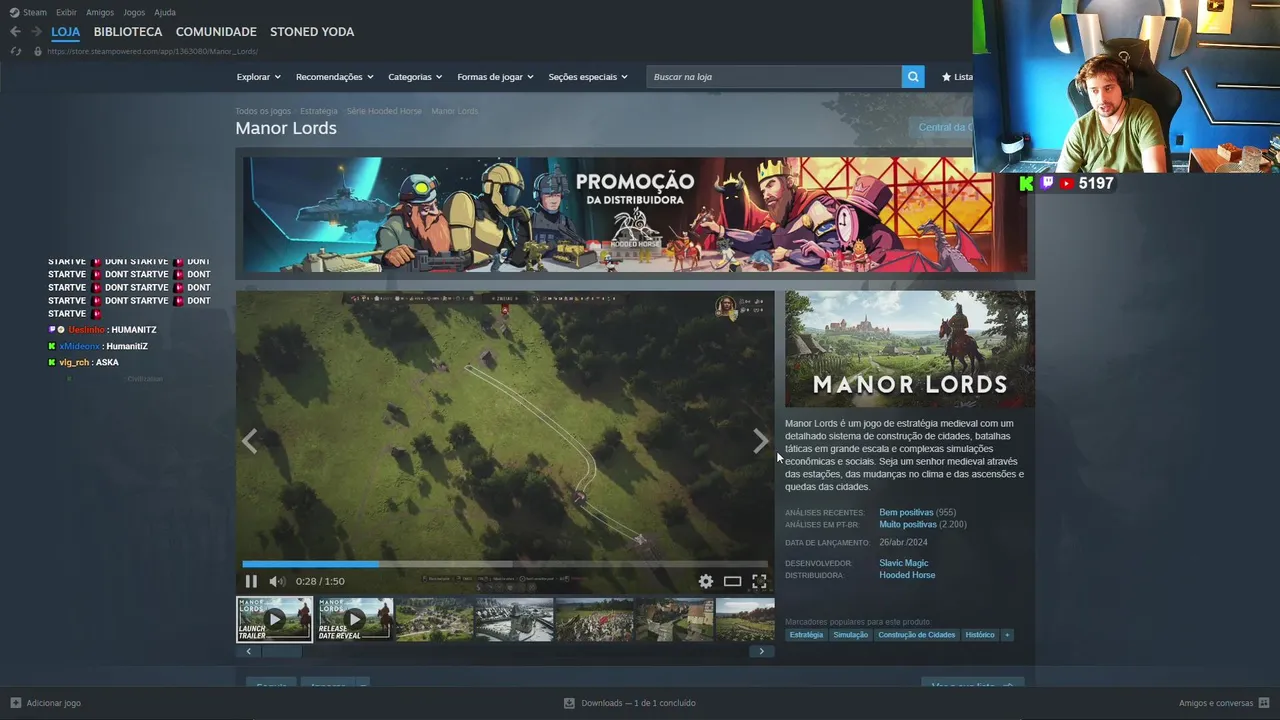Open Estratégia breadcrumb link
The height and width of the screenshot is (720, 1280).
[x=319, y=111]
